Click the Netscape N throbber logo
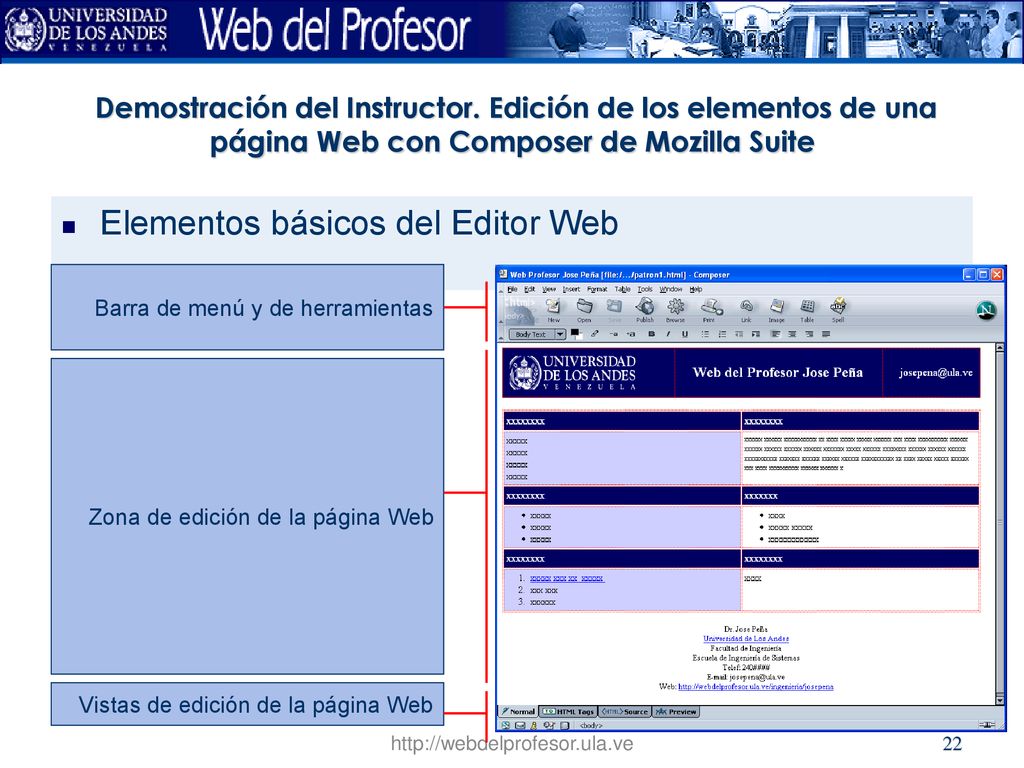 click(986, 310)
